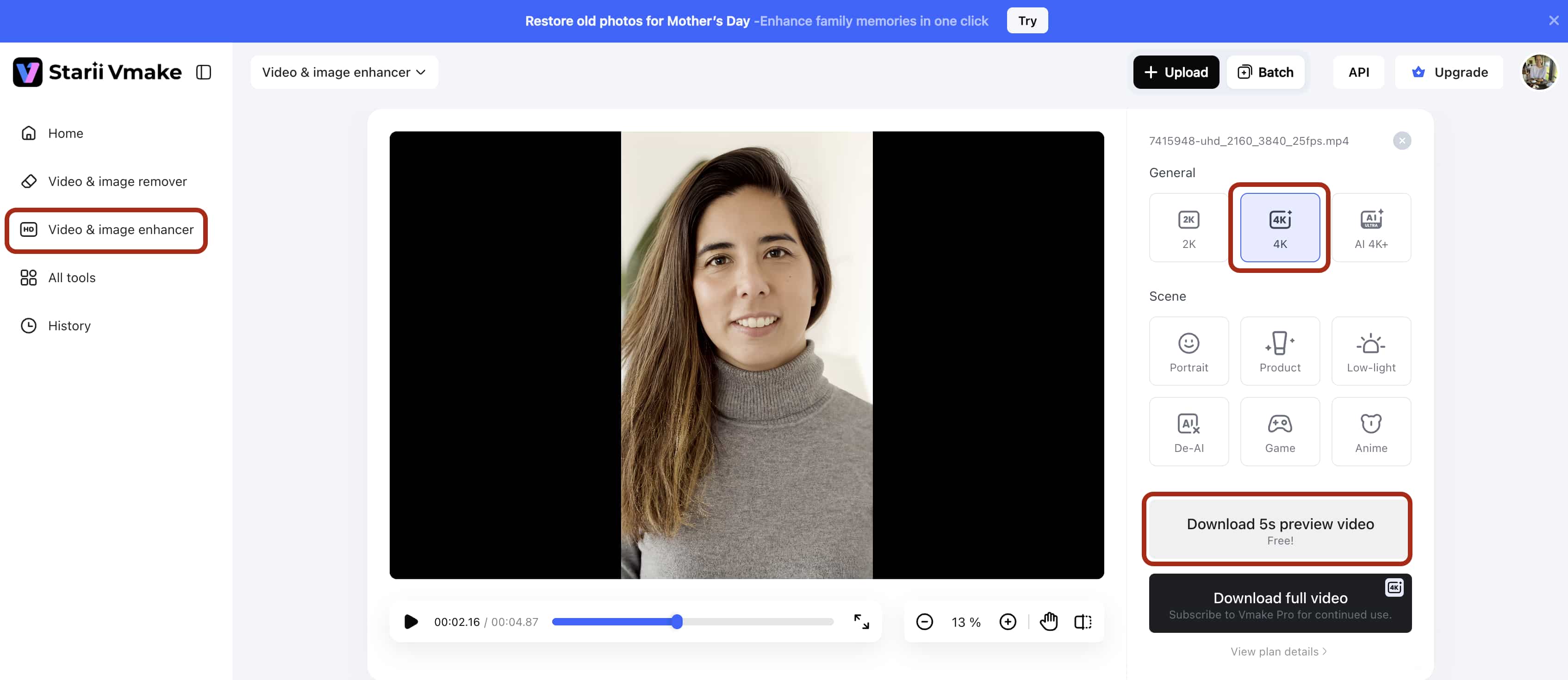Toggle fullscreen expand icon
The height and width of the screenshot is (680, 1568).
[x=861, y=622]
